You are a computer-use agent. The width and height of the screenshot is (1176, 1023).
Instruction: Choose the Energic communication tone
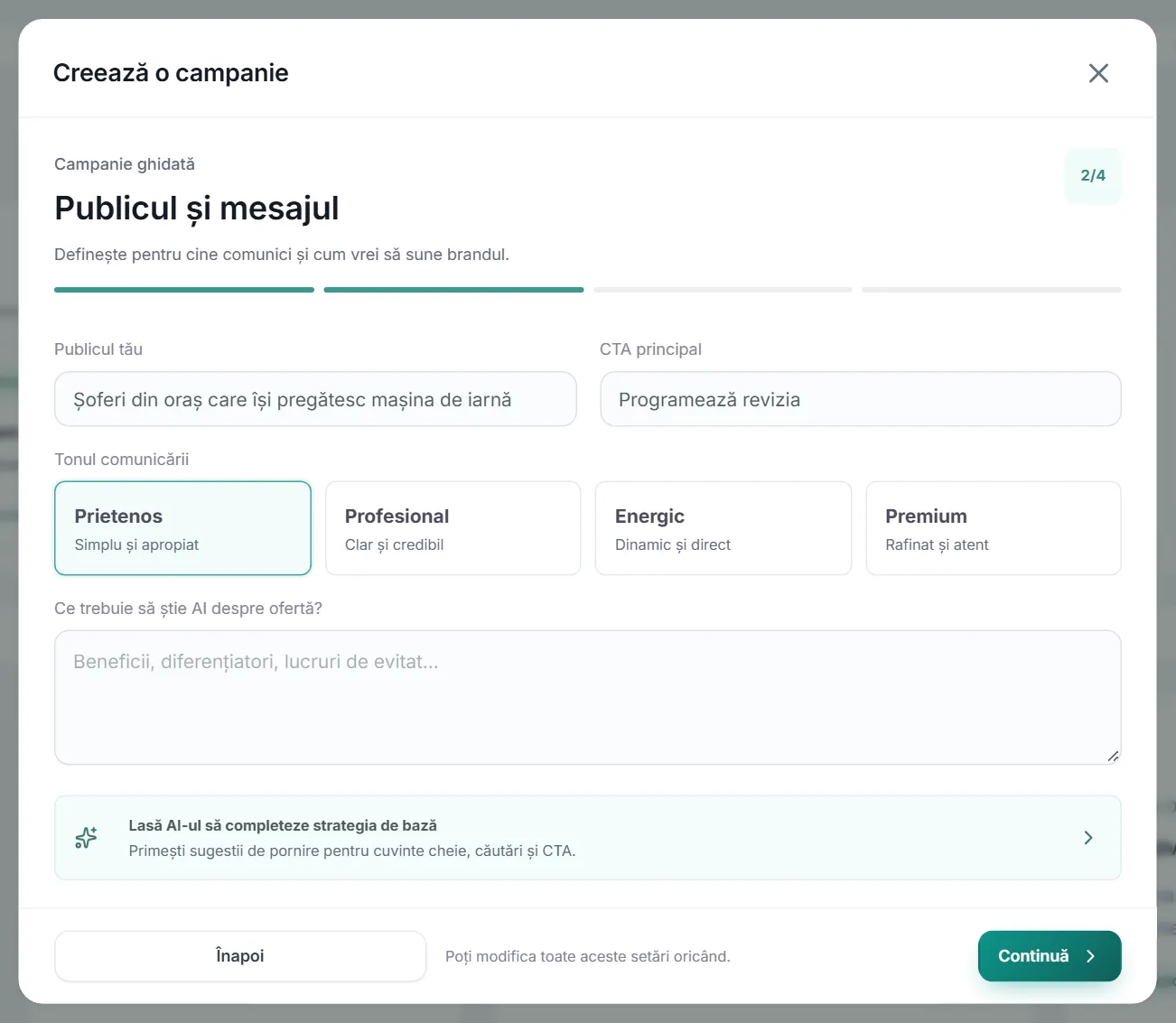point(723,528)
